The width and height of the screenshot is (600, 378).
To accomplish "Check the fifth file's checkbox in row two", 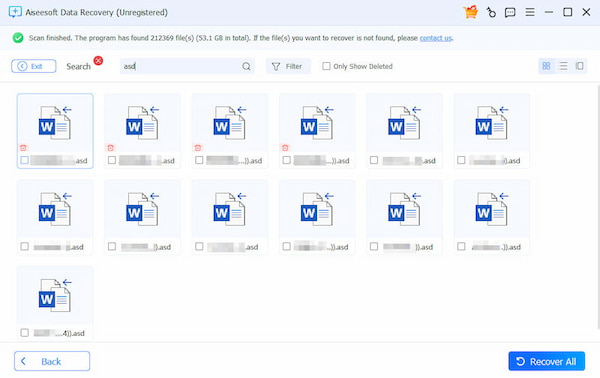I will [374, 246].
